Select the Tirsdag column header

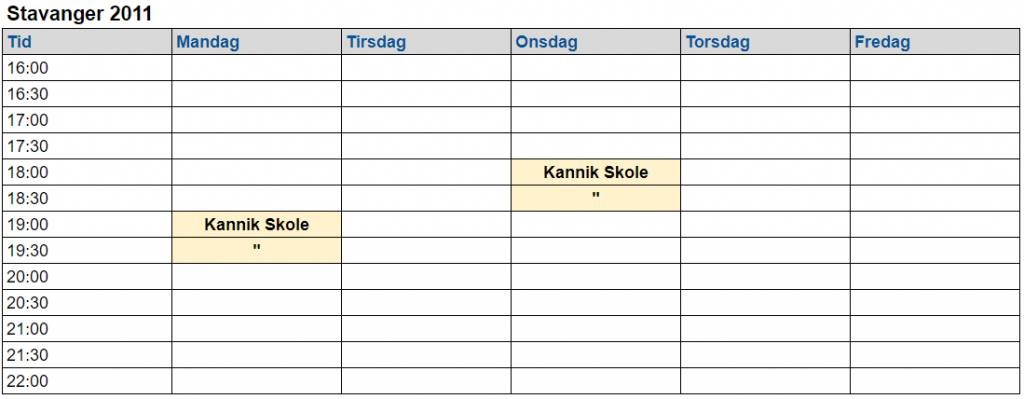click(426, 42)
